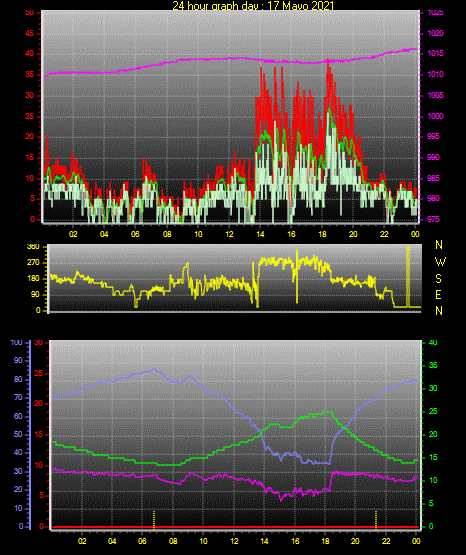466x555 pixels.
Task: Click the 22 hour tick on bottom graph
Action: (386, 541)
